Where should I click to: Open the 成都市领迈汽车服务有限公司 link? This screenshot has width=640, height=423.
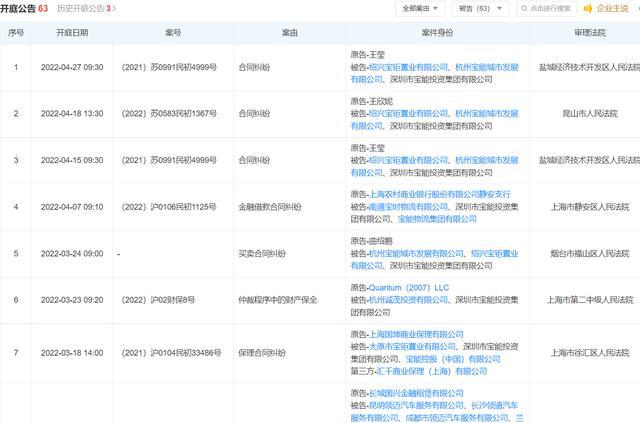point(457,418)
